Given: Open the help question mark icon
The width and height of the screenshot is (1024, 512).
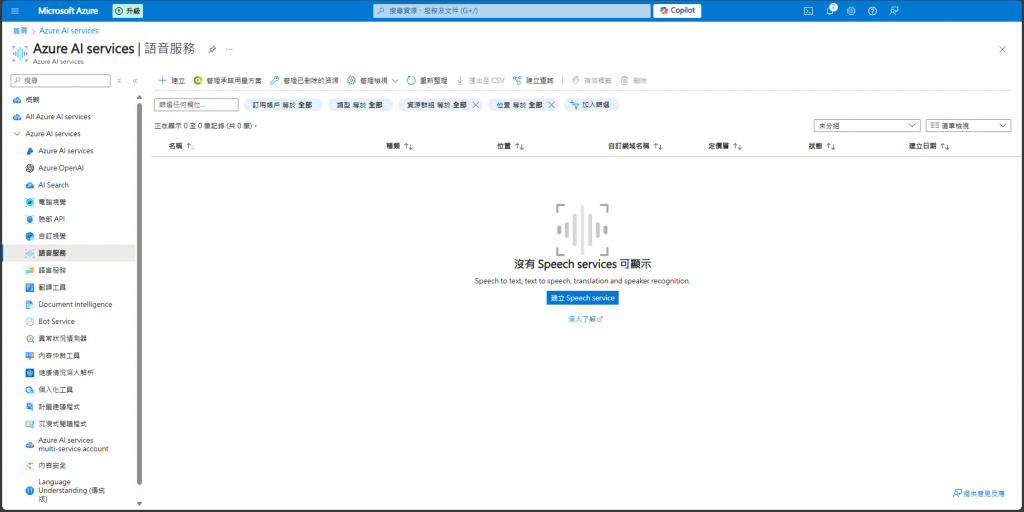Looking at the screenshot, I should (872, 11).
